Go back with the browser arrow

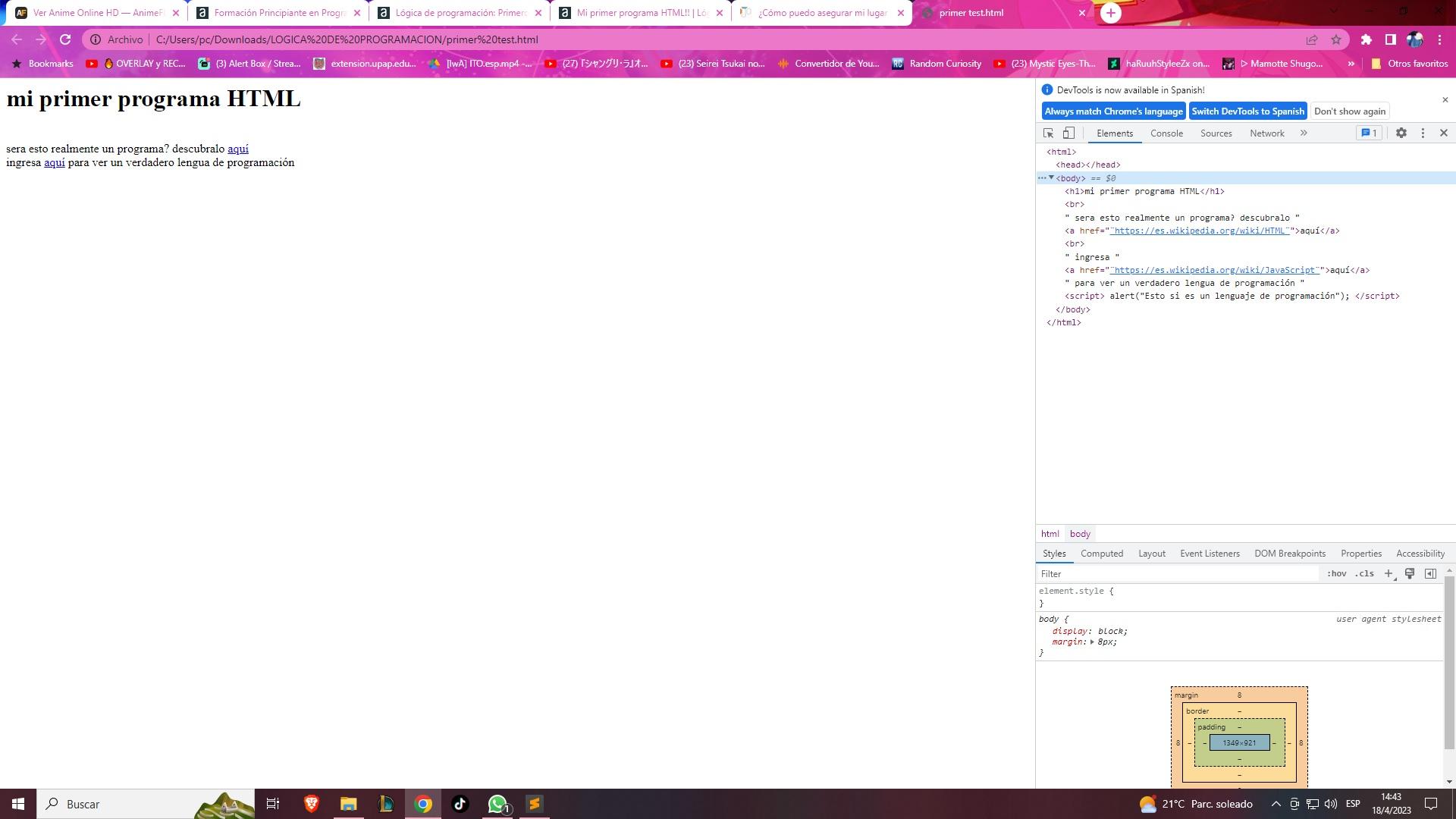[17, 39]
